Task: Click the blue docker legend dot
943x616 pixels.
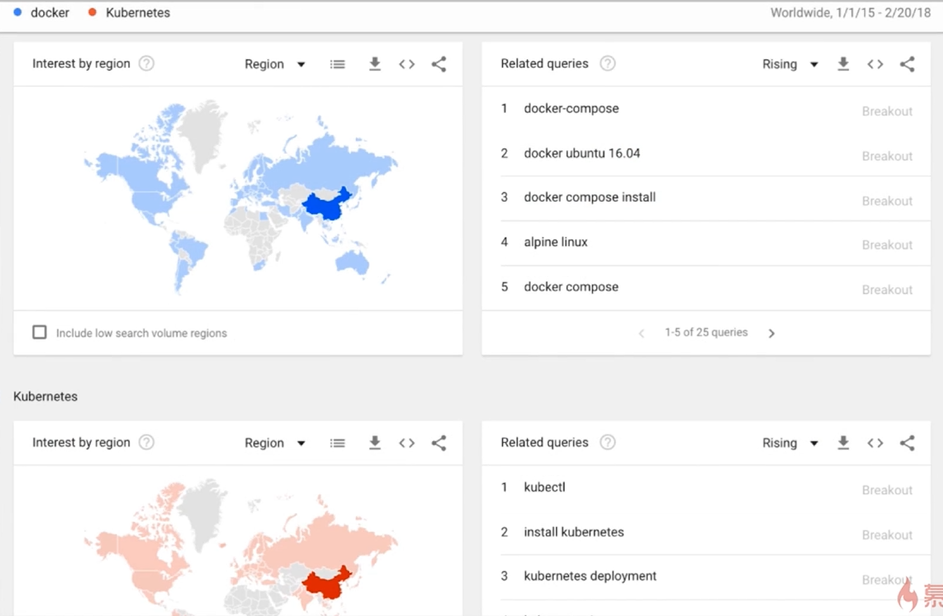Action: (x=17, y=11)
